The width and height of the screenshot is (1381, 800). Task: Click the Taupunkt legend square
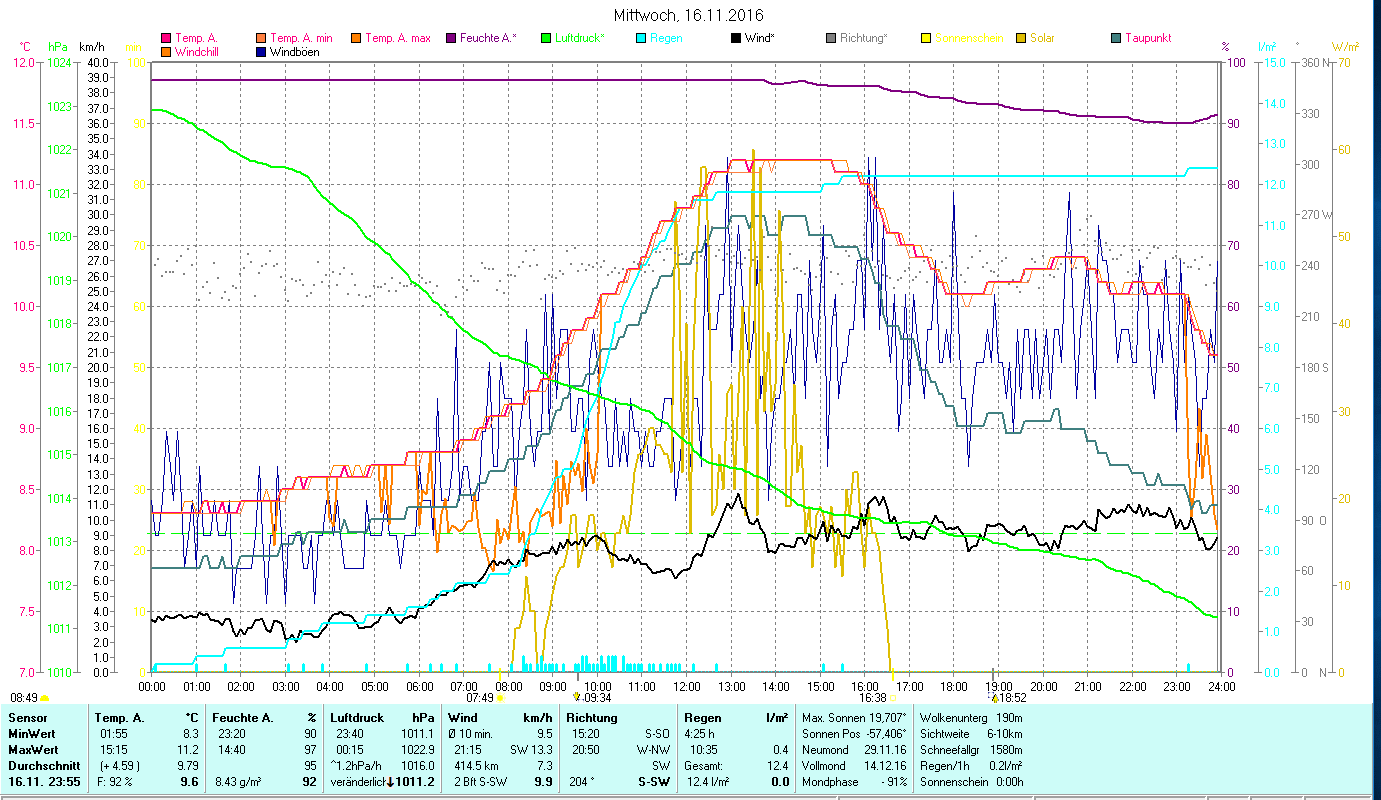click(x=1116, y=39)
